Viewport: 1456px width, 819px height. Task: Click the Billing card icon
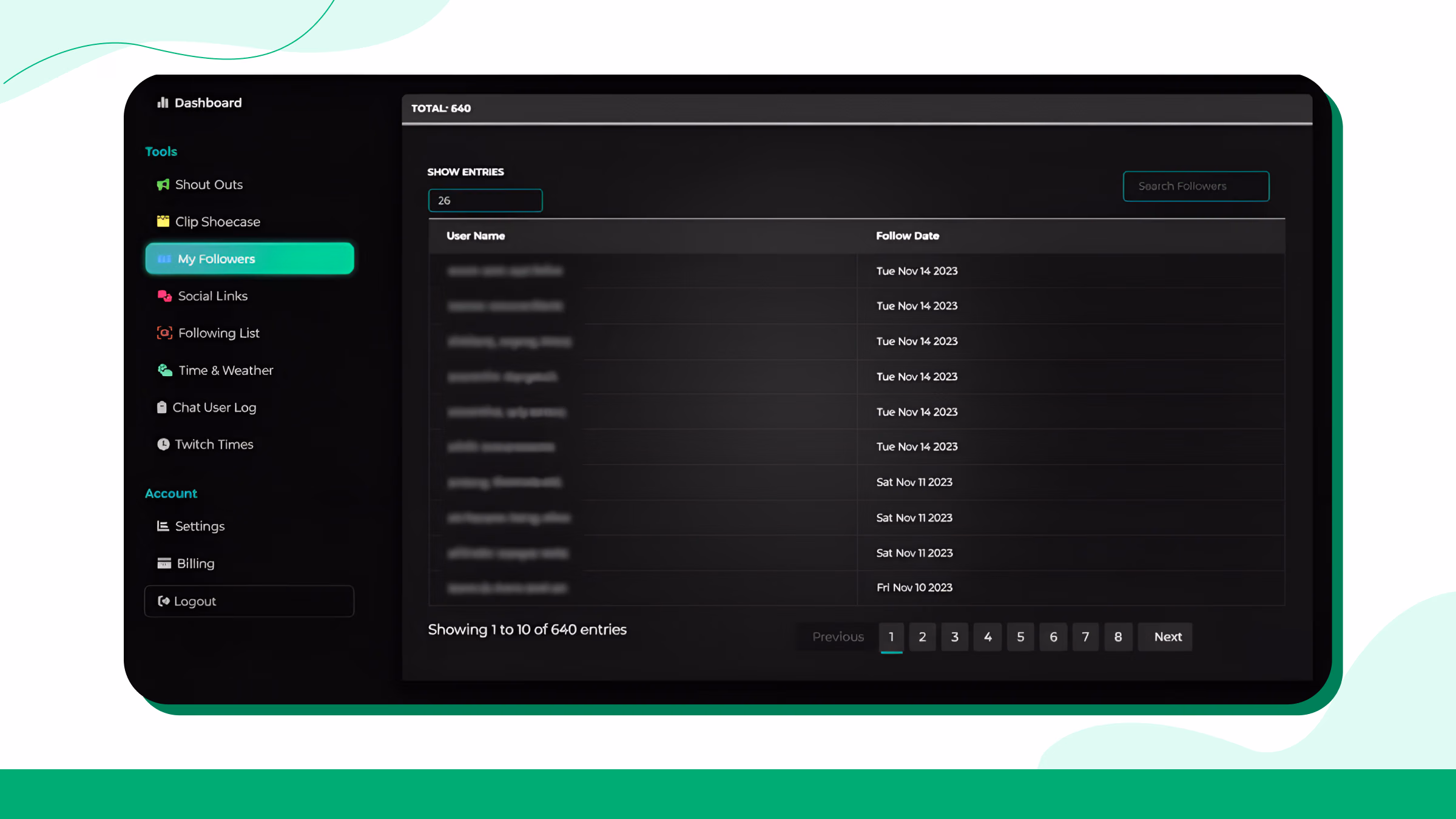tap(164, 564)
